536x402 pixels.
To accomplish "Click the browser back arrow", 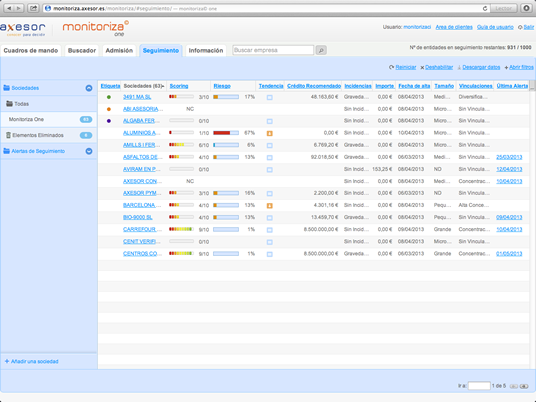I will point(10,8).
